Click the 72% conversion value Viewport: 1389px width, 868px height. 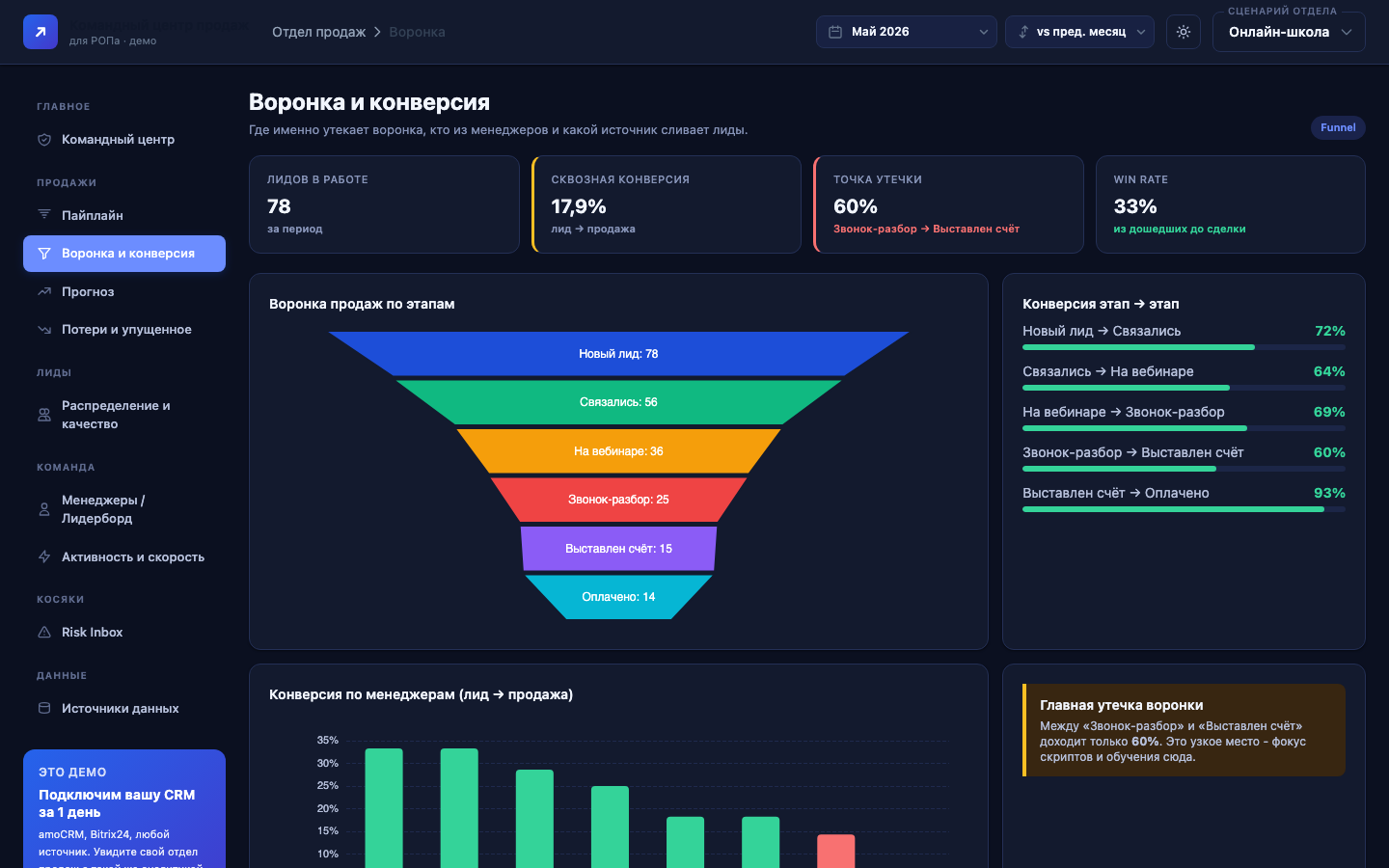pos(1330,331)
